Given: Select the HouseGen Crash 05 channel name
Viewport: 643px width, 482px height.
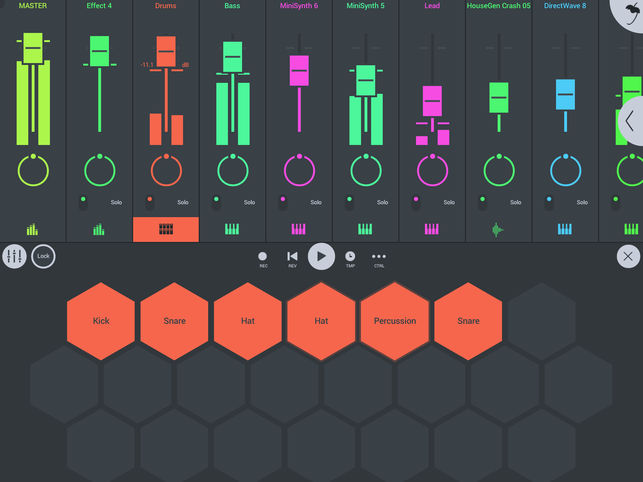Looking at the screenshot, I should click(499, 6).
